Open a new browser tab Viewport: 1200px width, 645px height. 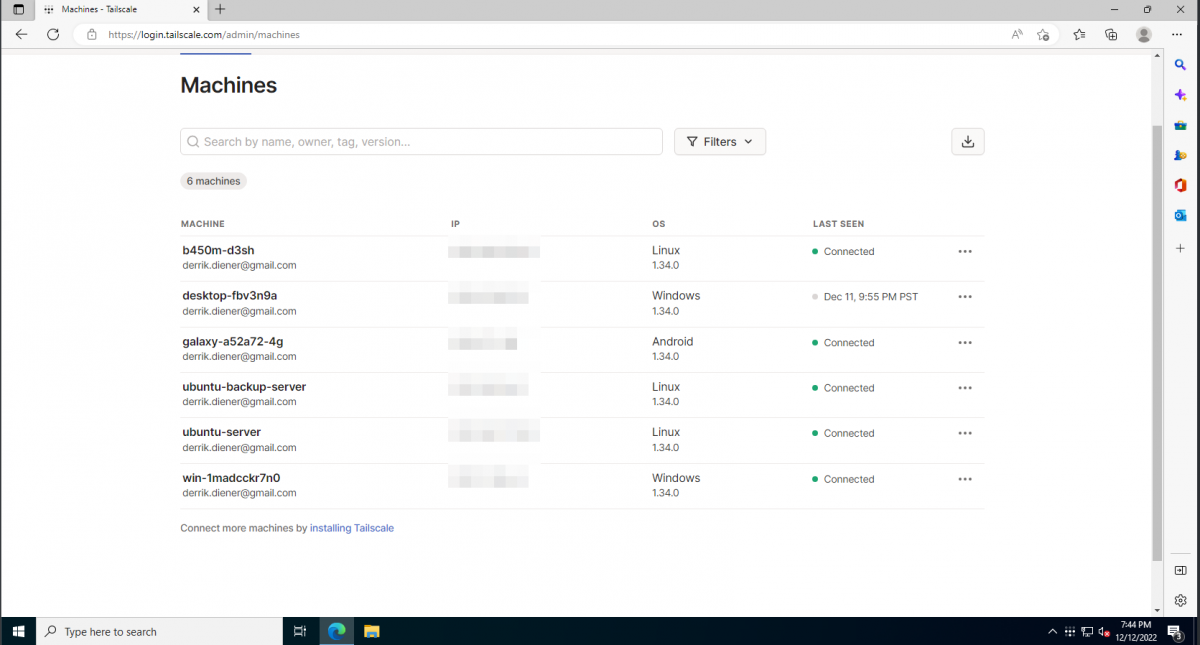tap(218, 10)
